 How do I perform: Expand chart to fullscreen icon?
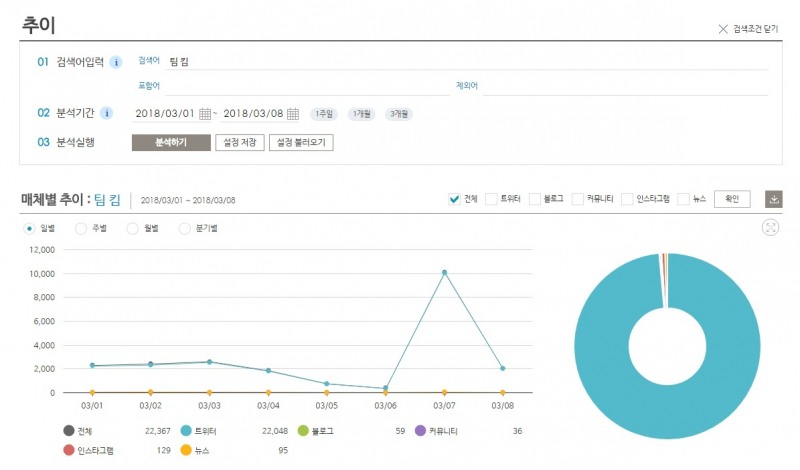[x=770, y=227]
